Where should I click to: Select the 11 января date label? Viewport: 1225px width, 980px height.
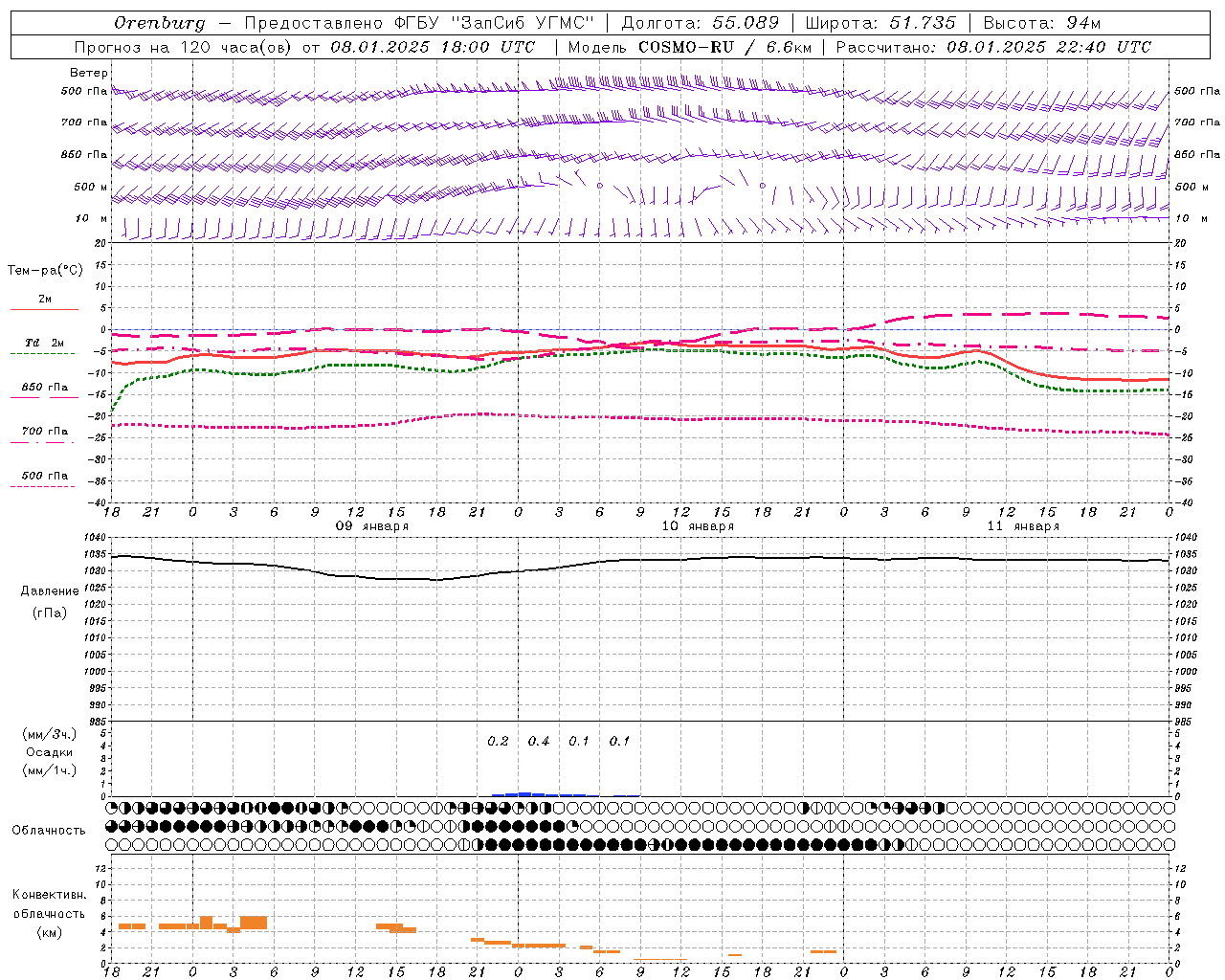pyautogui.click(x=1023, y=525)
